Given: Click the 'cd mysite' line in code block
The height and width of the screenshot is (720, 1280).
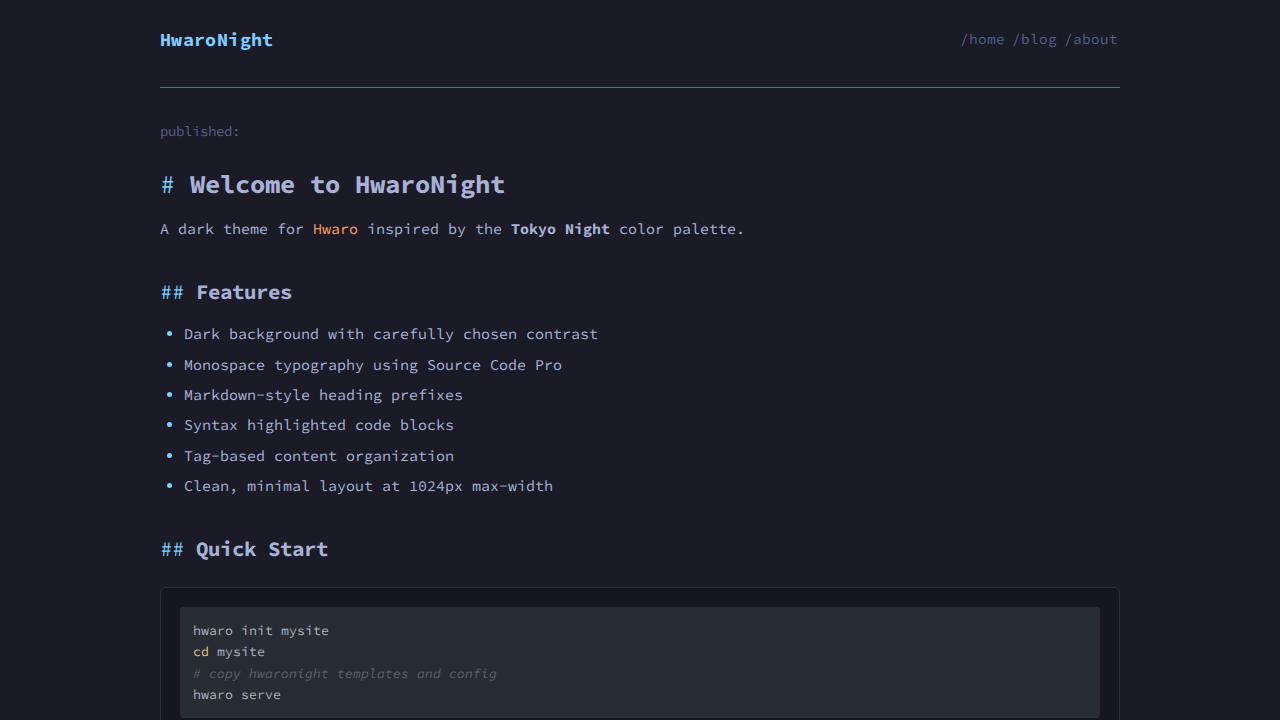Looking at the screenshot, I should (229, 652).
